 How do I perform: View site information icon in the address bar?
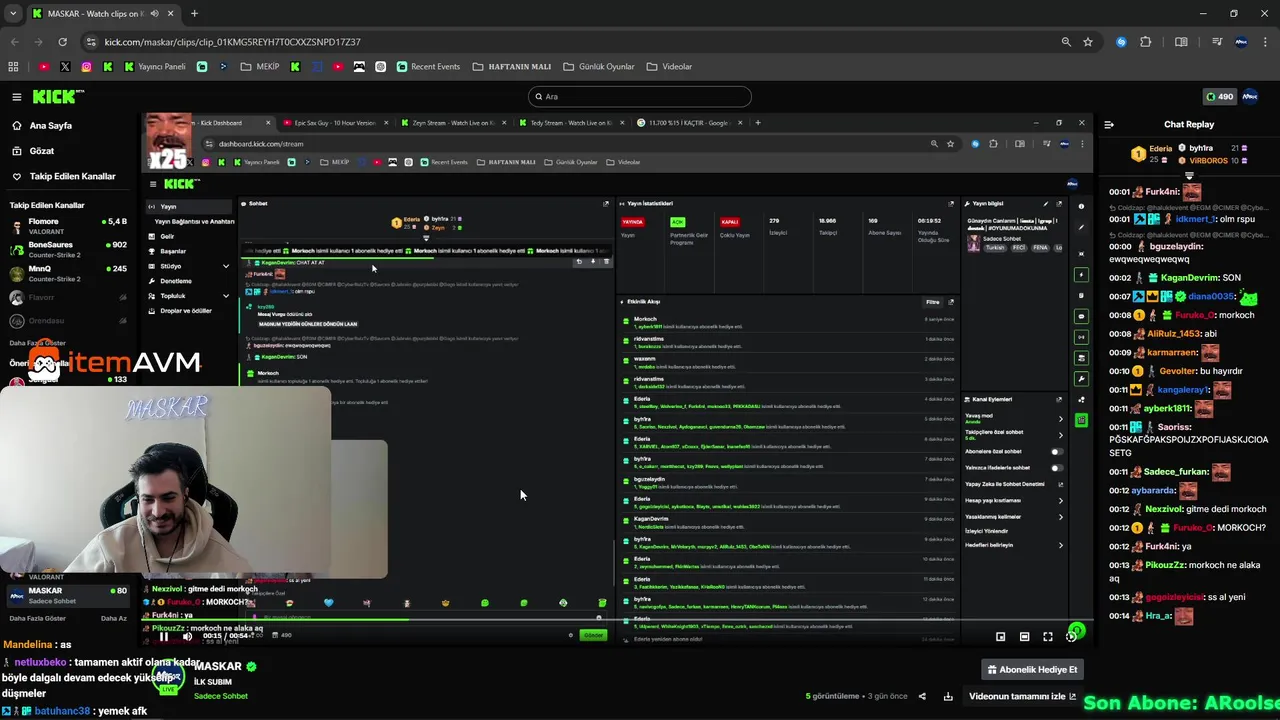point(92,42)
